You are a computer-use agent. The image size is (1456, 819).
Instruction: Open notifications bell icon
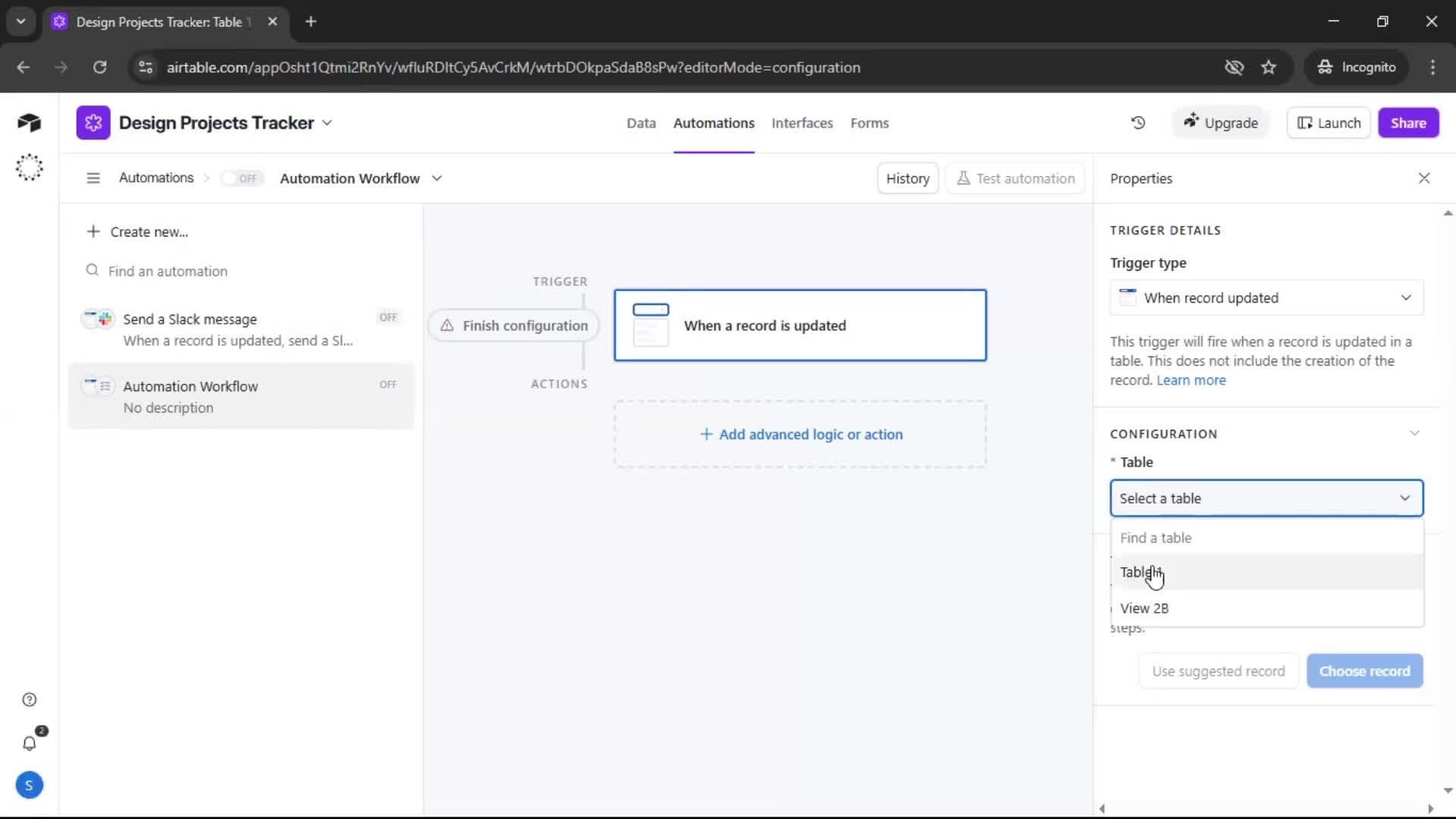point(29,743)
